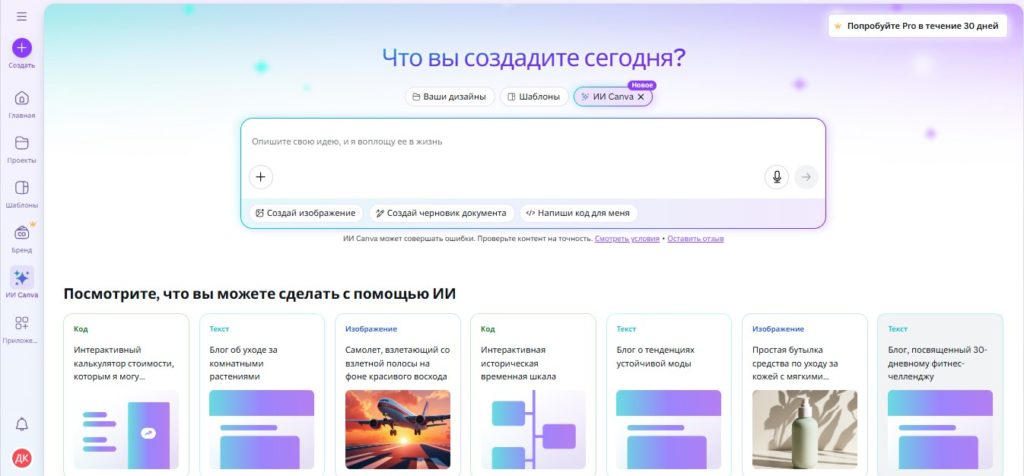Open the ДК account avatar
Viewport: 1024px width, 476px height.
pyautogui.click(x=22, y=458)
